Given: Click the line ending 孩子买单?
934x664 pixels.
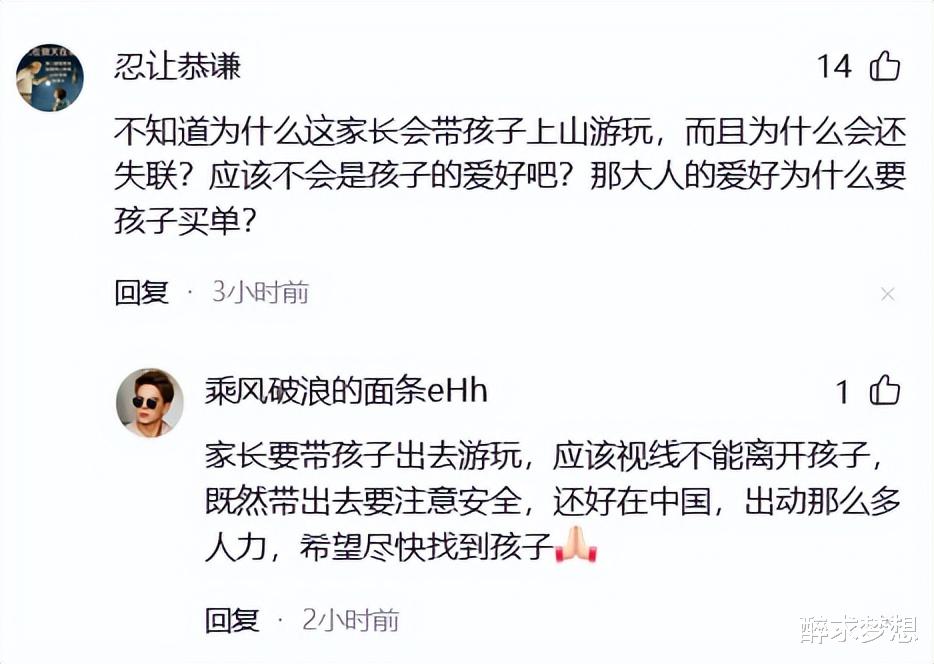Looking at the screenshot, I should coord(185,222).
